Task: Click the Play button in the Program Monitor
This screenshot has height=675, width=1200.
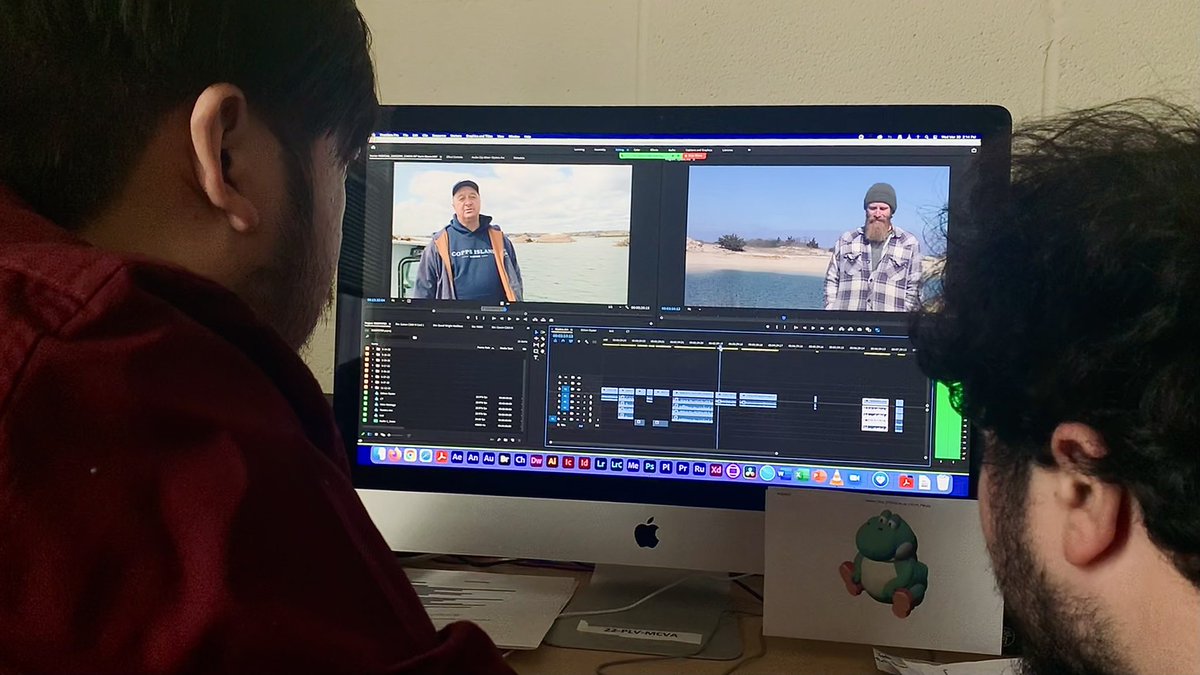Action: tap(813, 326)
